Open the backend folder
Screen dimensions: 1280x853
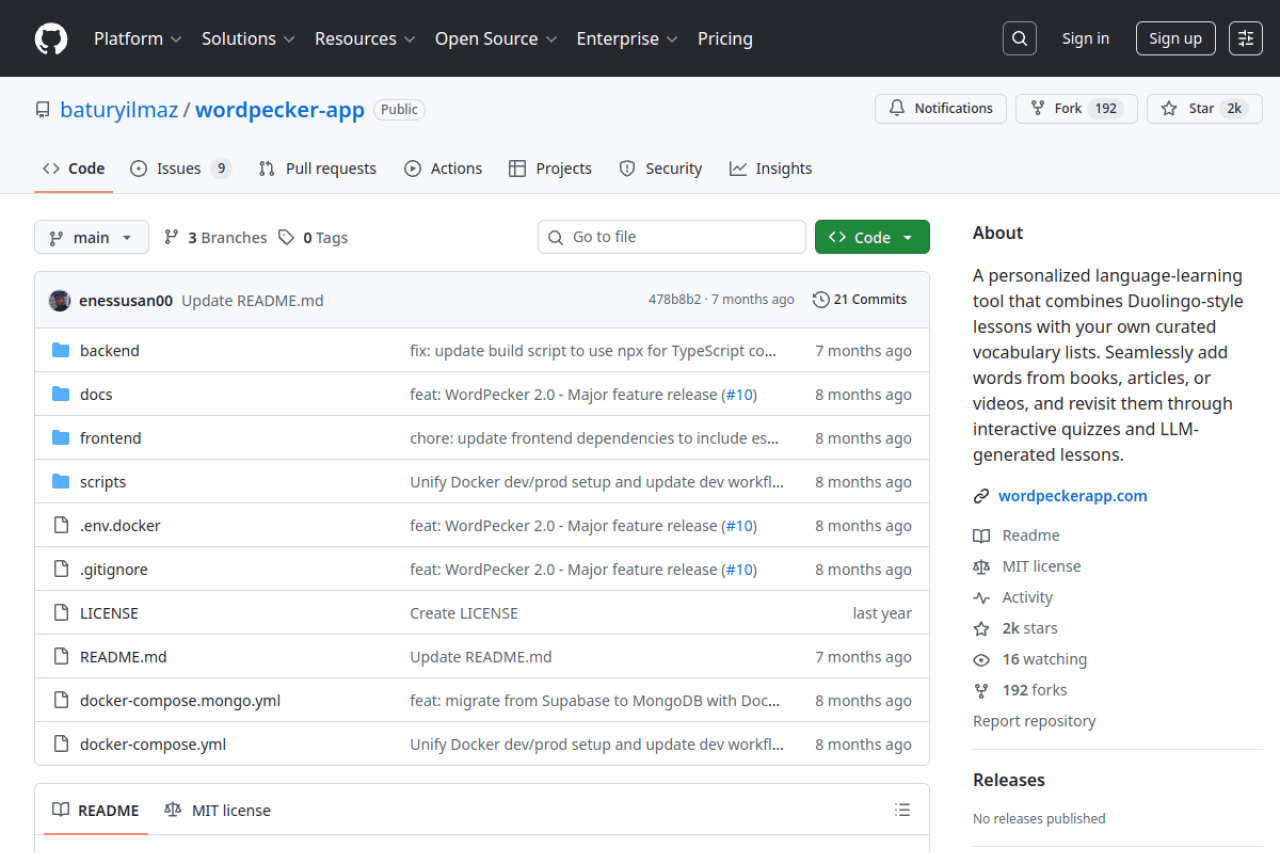click(x=109, y=351)
